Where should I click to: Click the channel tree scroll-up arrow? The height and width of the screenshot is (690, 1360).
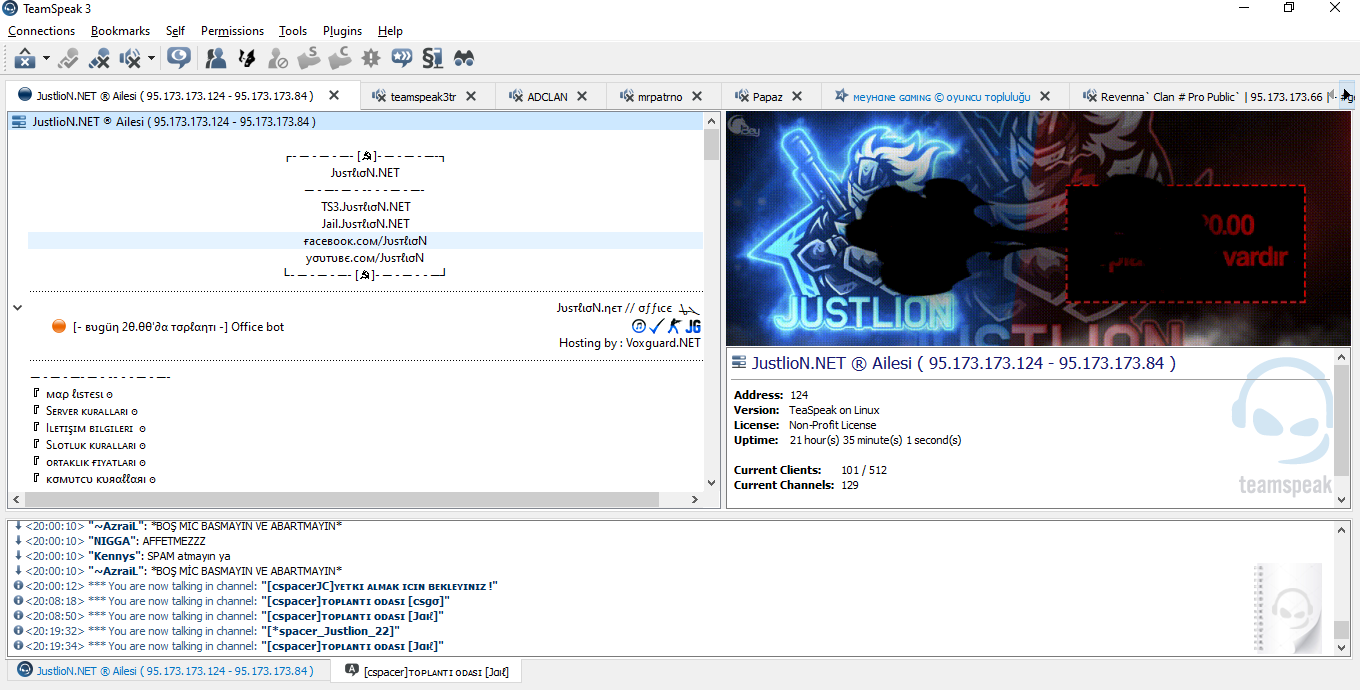(712, 121)
